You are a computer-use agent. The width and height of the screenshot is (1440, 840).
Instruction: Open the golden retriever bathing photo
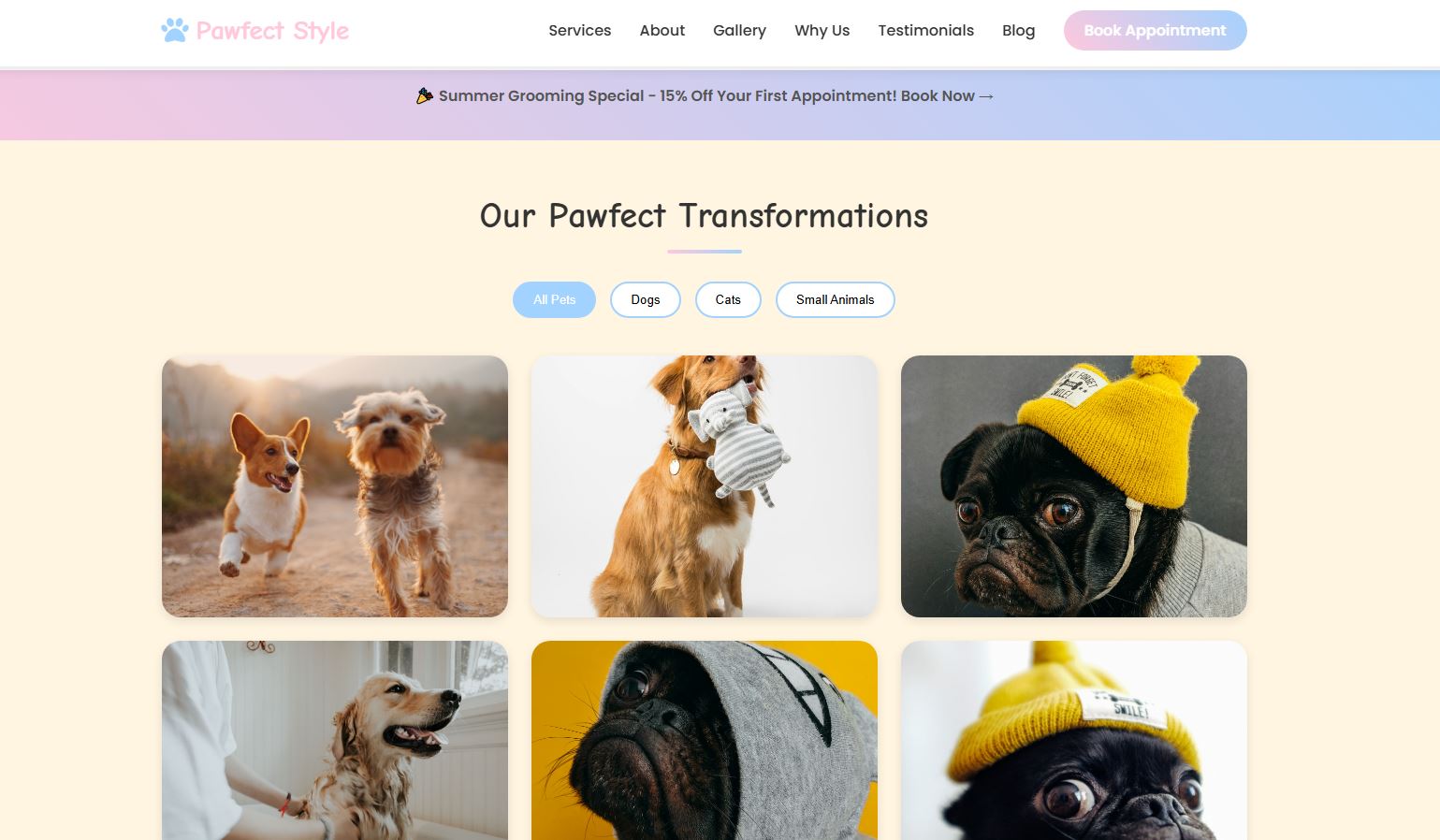335,740
